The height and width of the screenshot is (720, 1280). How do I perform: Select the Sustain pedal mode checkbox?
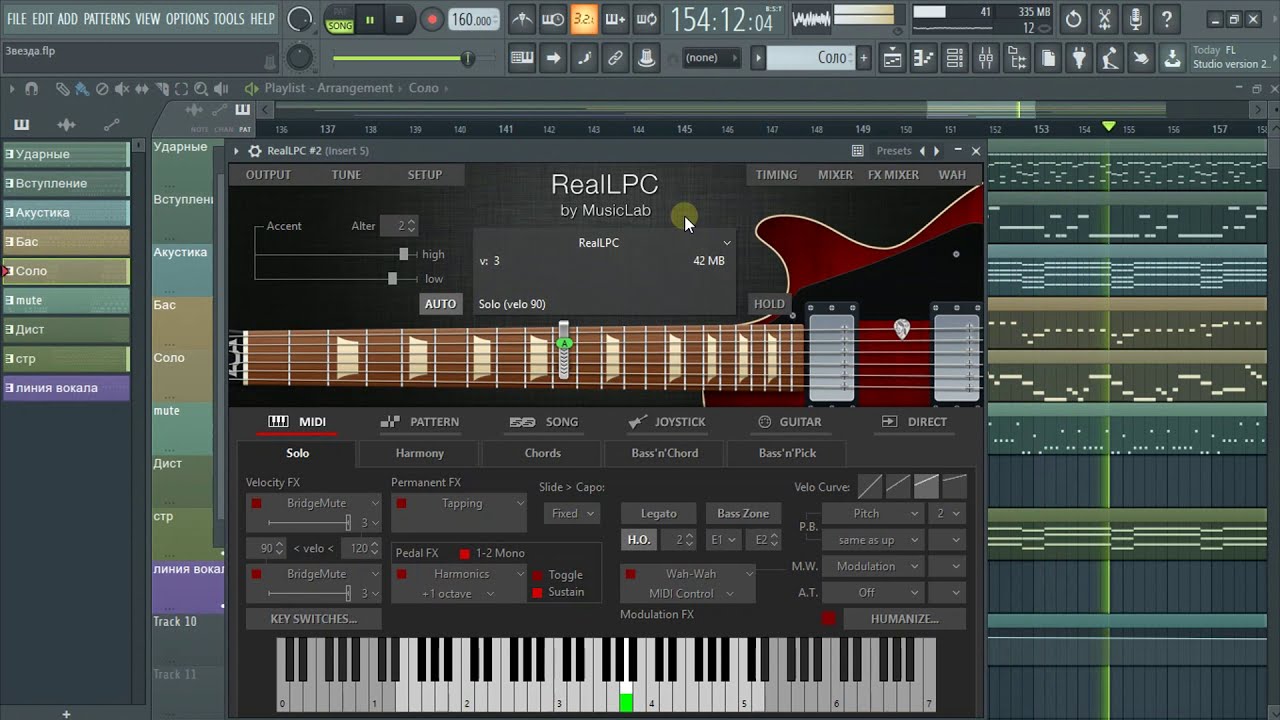coord(538,593)
